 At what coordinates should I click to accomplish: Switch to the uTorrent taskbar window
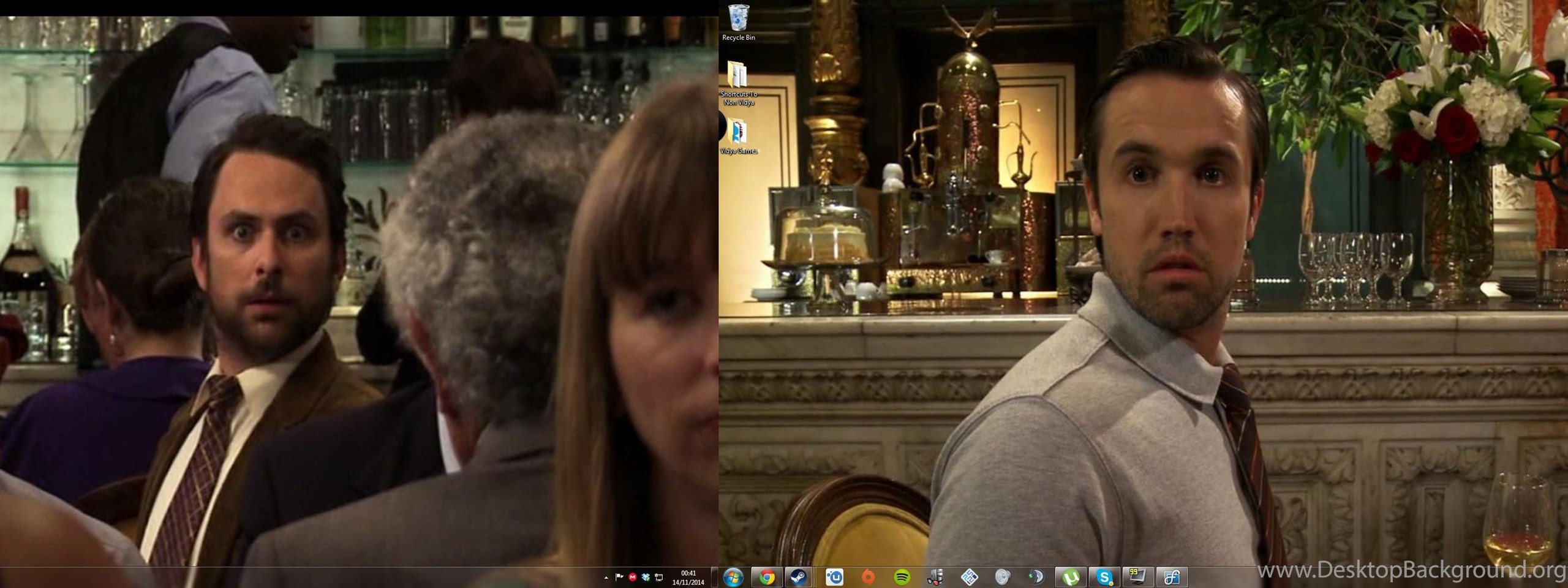(1071, 577)
